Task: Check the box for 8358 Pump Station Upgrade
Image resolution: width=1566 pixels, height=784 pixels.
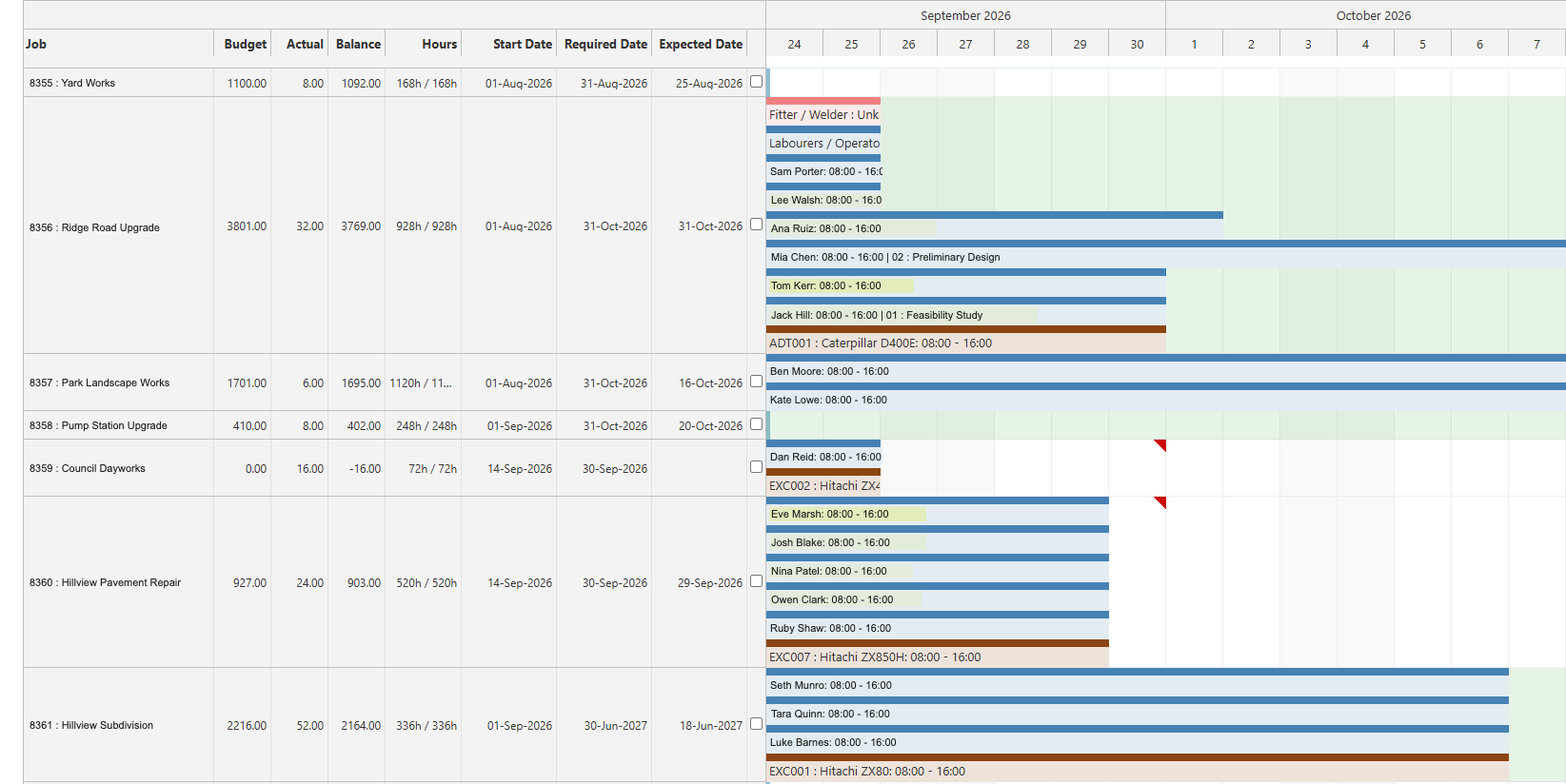Action: [756, 424]
